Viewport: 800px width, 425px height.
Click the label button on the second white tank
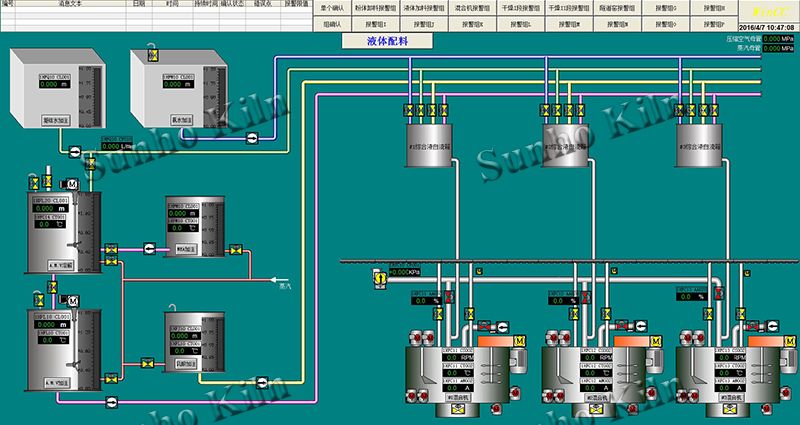click(181, 120)
